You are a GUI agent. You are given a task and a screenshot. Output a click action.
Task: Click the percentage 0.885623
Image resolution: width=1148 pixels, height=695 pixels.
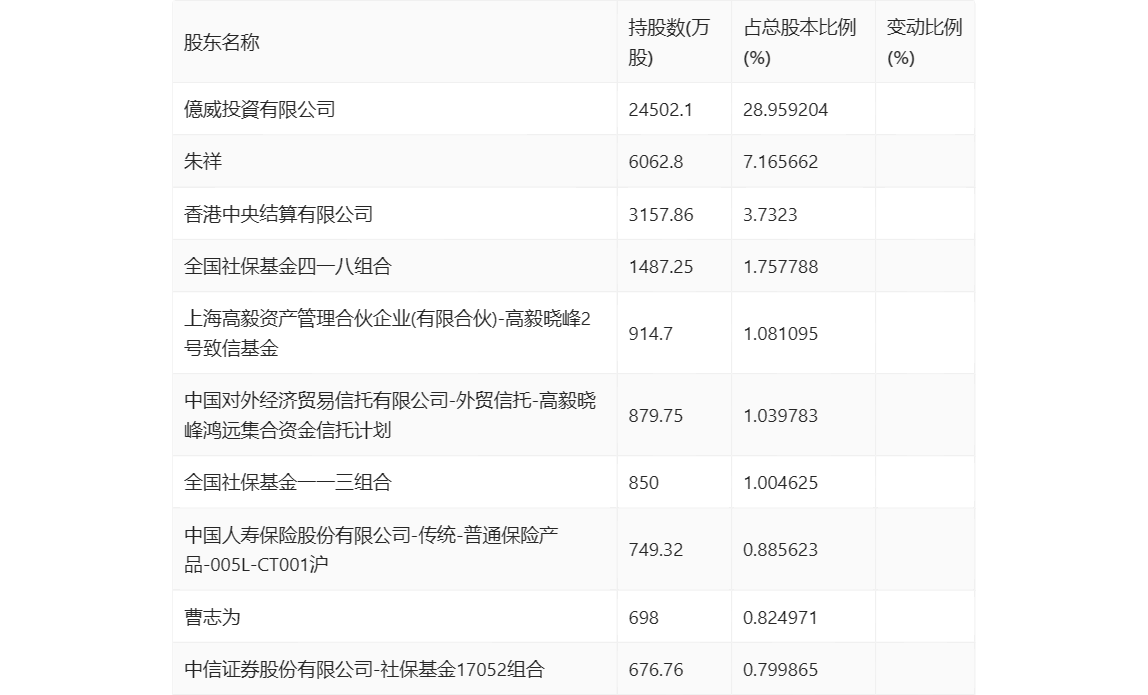click(780, 550)
